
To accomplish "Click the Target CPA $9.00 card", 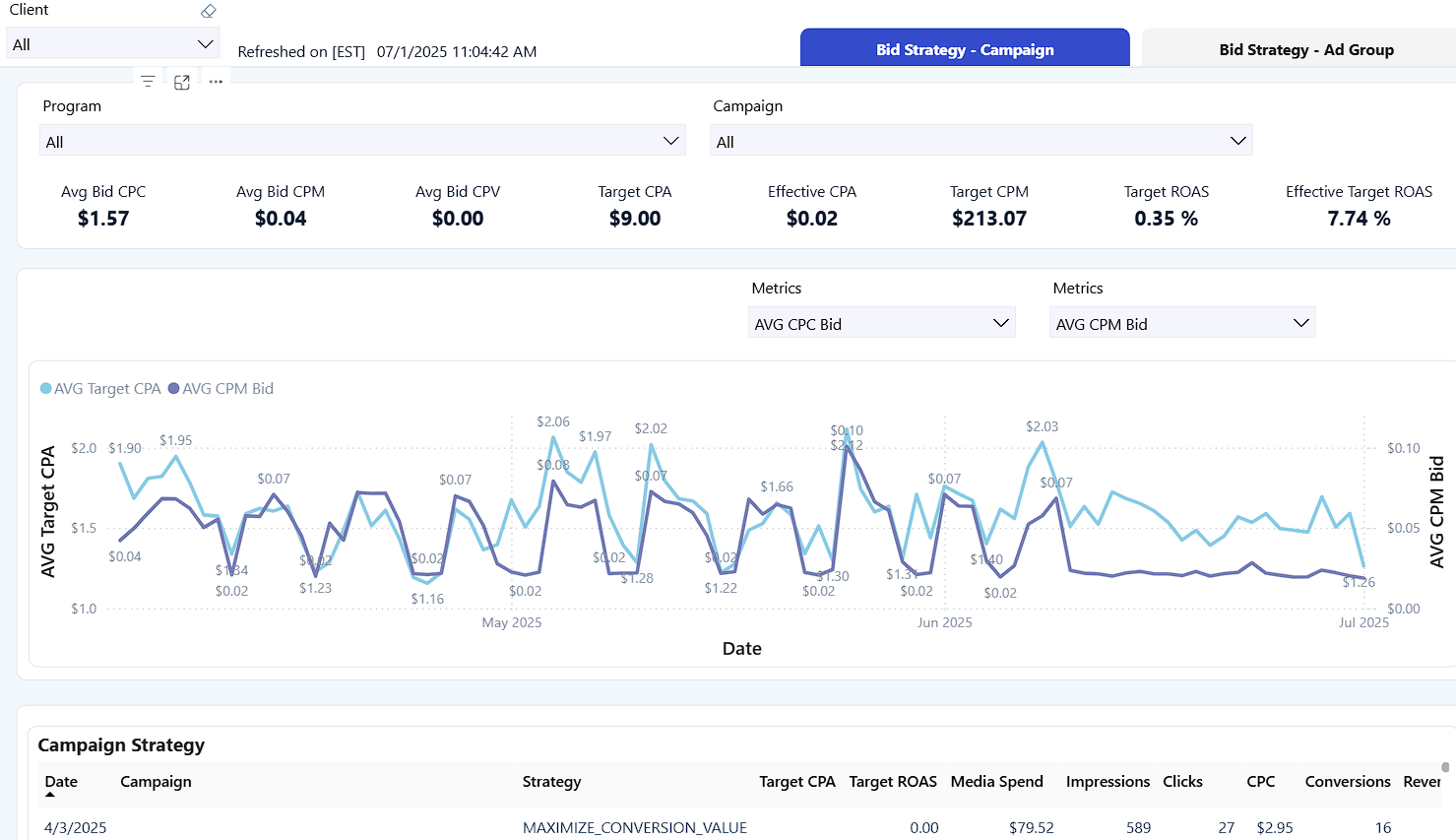I will [635, 206].
